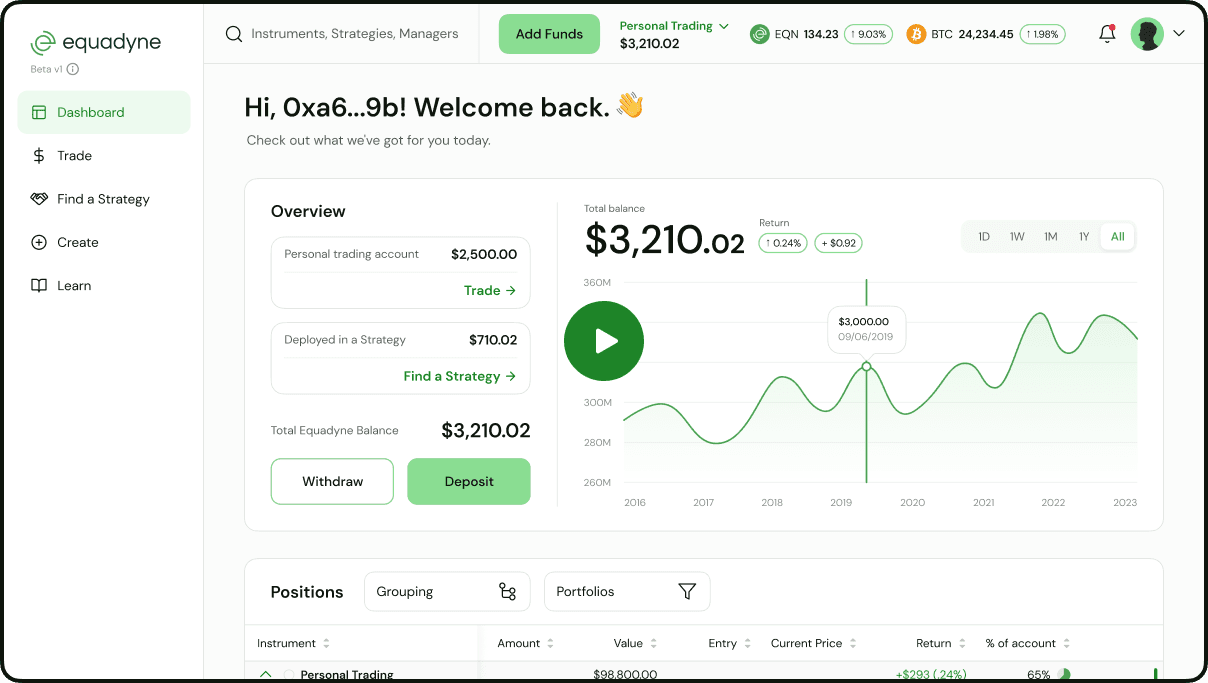
Task: Follow the Trade arrow link in Overview
Action: pyautogui.click(x=490, y=290)
